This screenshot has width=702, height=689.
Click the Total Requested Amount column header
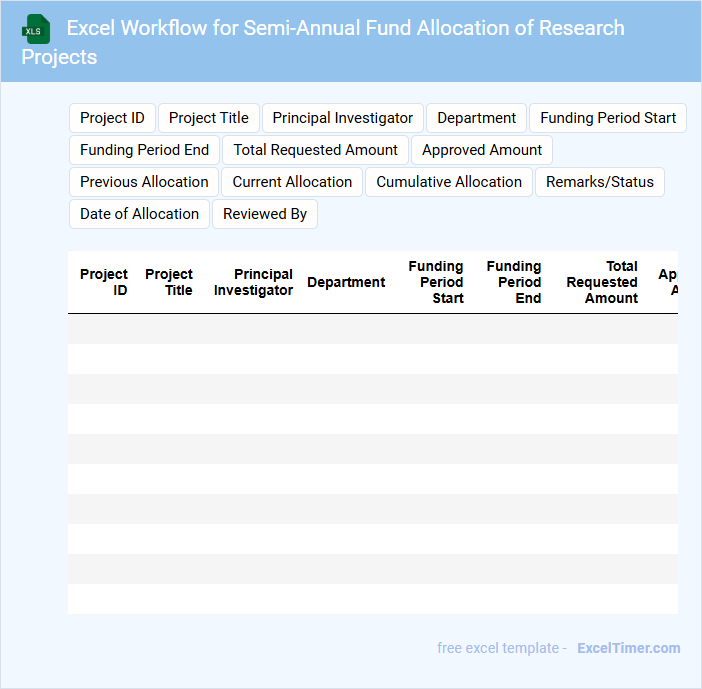click(602, 282)
